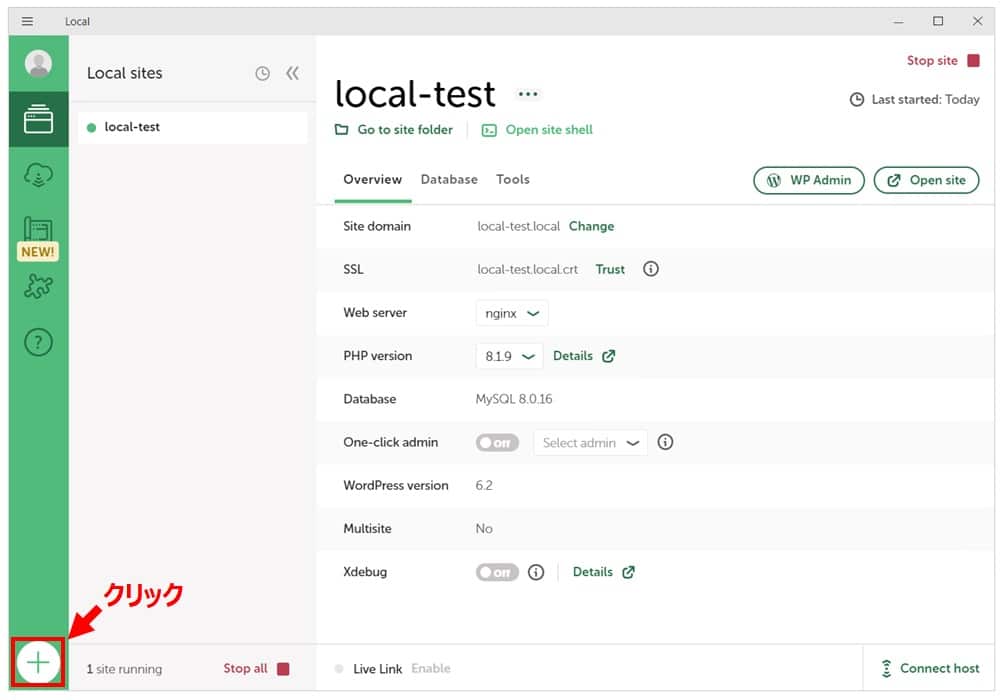This screenshot has height=700, width=1000.
Task: Trust the SSL certificate
Action: pyautogui.click(x=610, y=270)
